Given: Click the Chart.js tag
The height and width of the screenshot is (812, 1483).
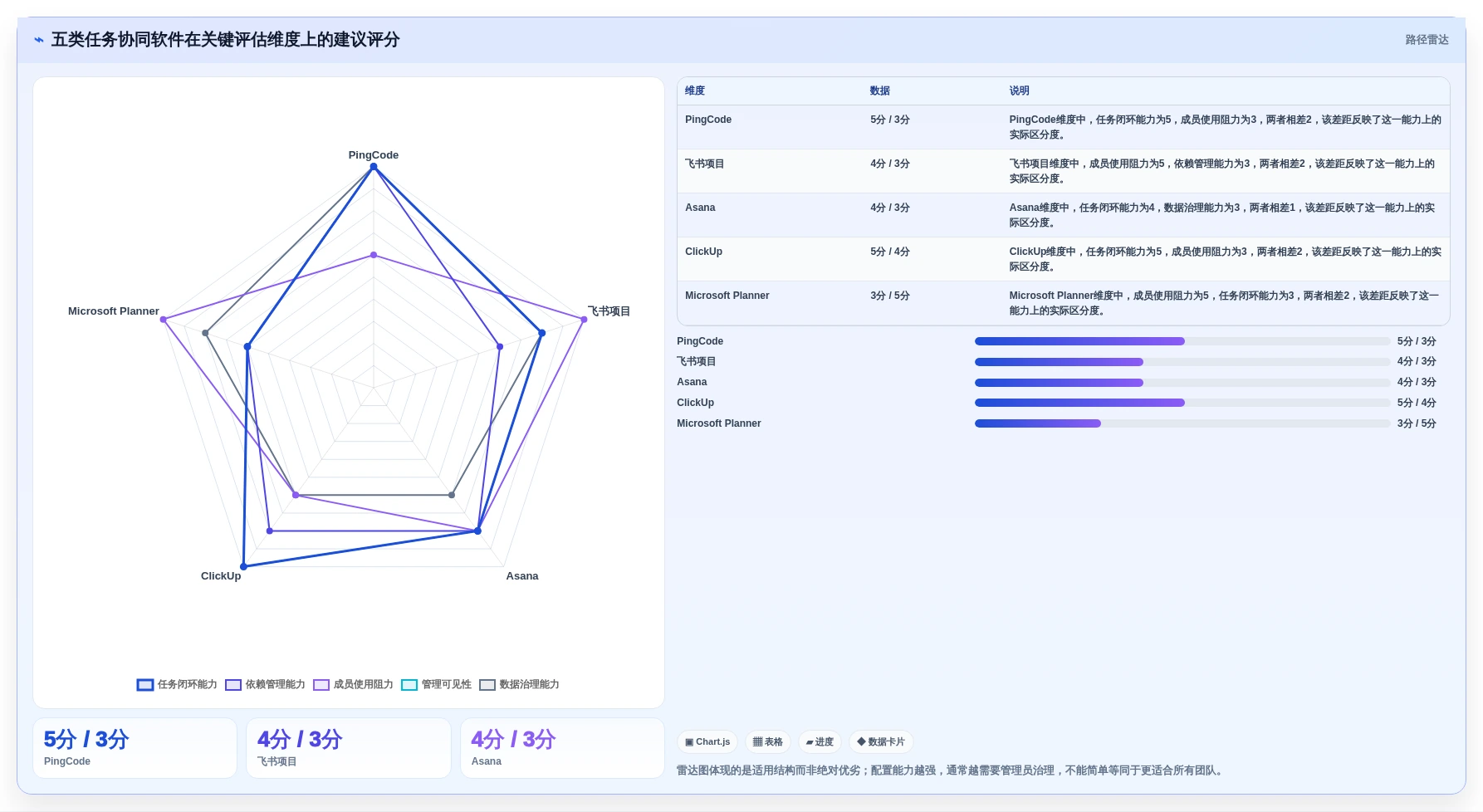Looking at the screenshot, I should point(707,742).
